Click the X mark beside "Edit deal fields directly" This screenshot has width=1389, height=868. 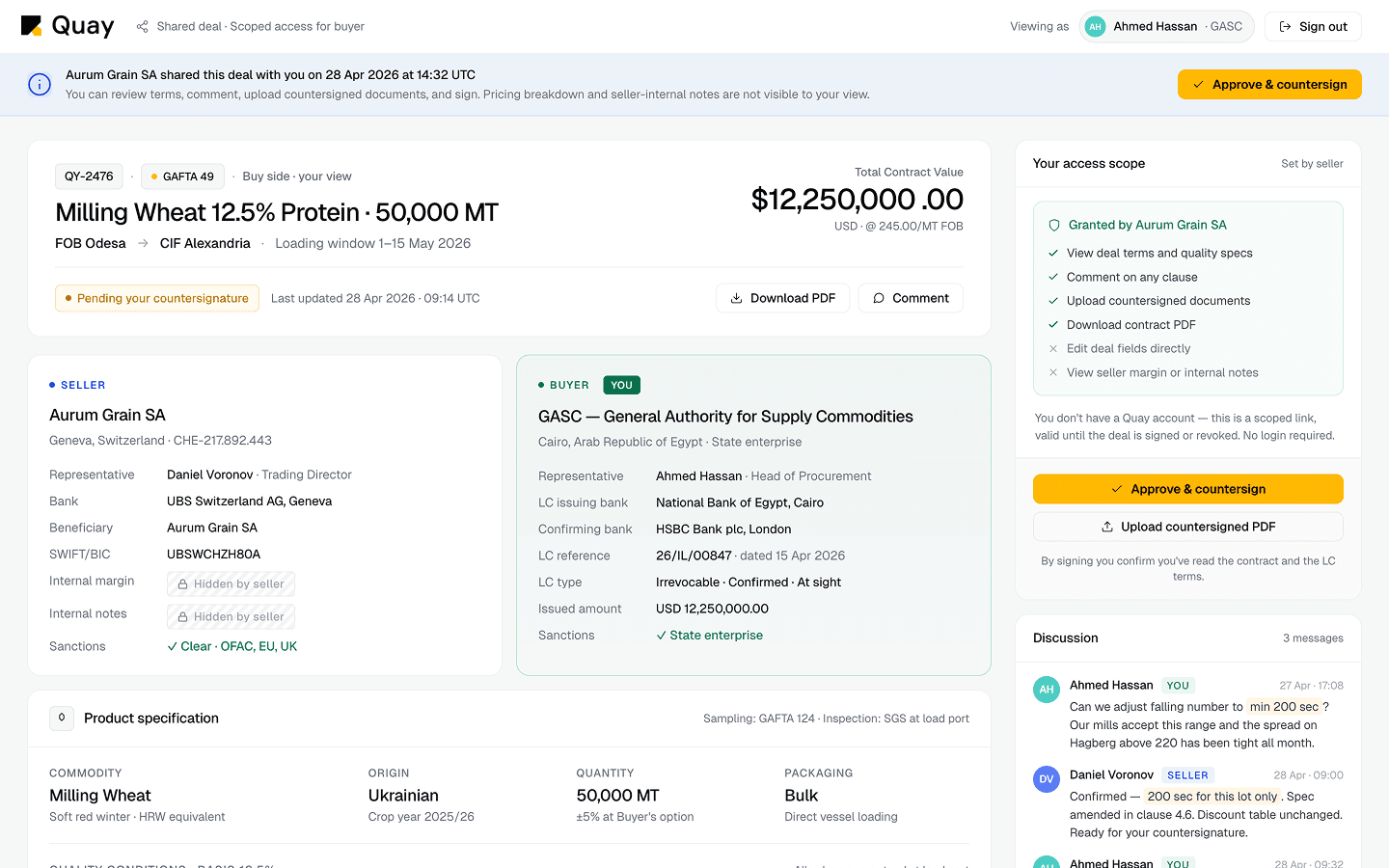1053,349
